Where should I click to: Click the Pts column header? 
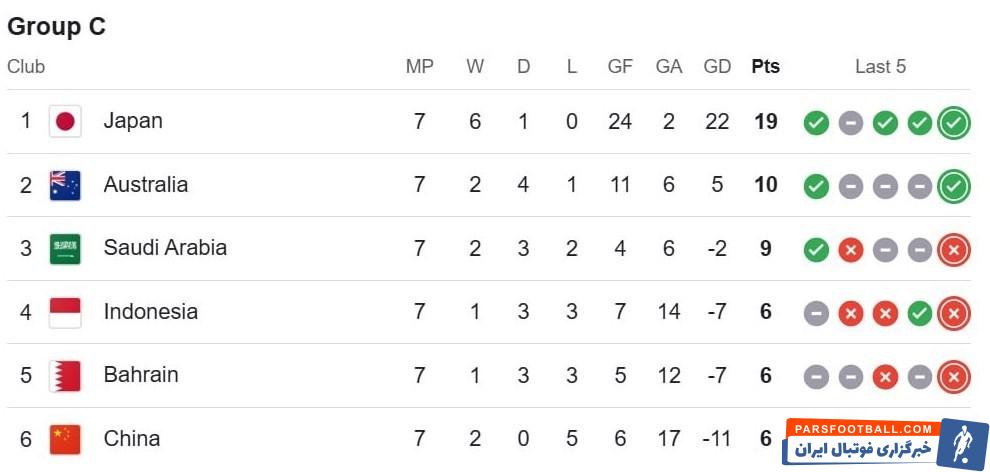click(x=765, y=67)
